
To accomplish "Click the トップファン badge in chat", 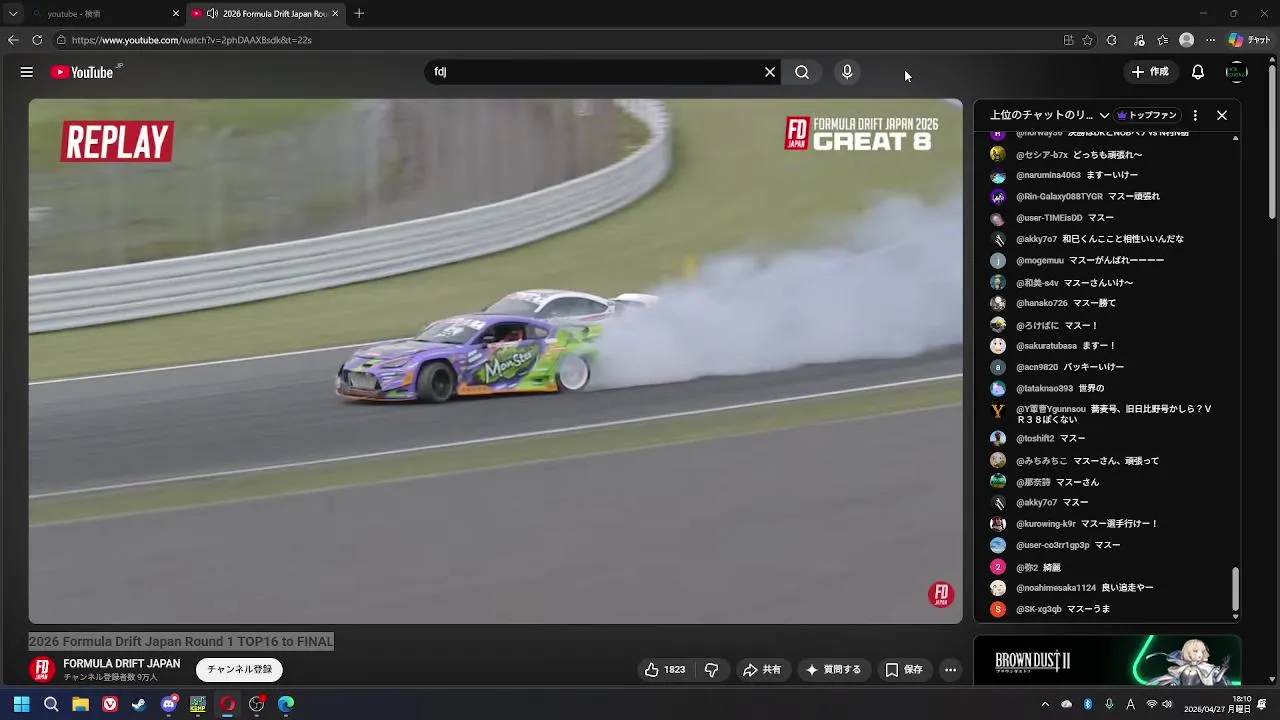I will [x=1148, y=115].
